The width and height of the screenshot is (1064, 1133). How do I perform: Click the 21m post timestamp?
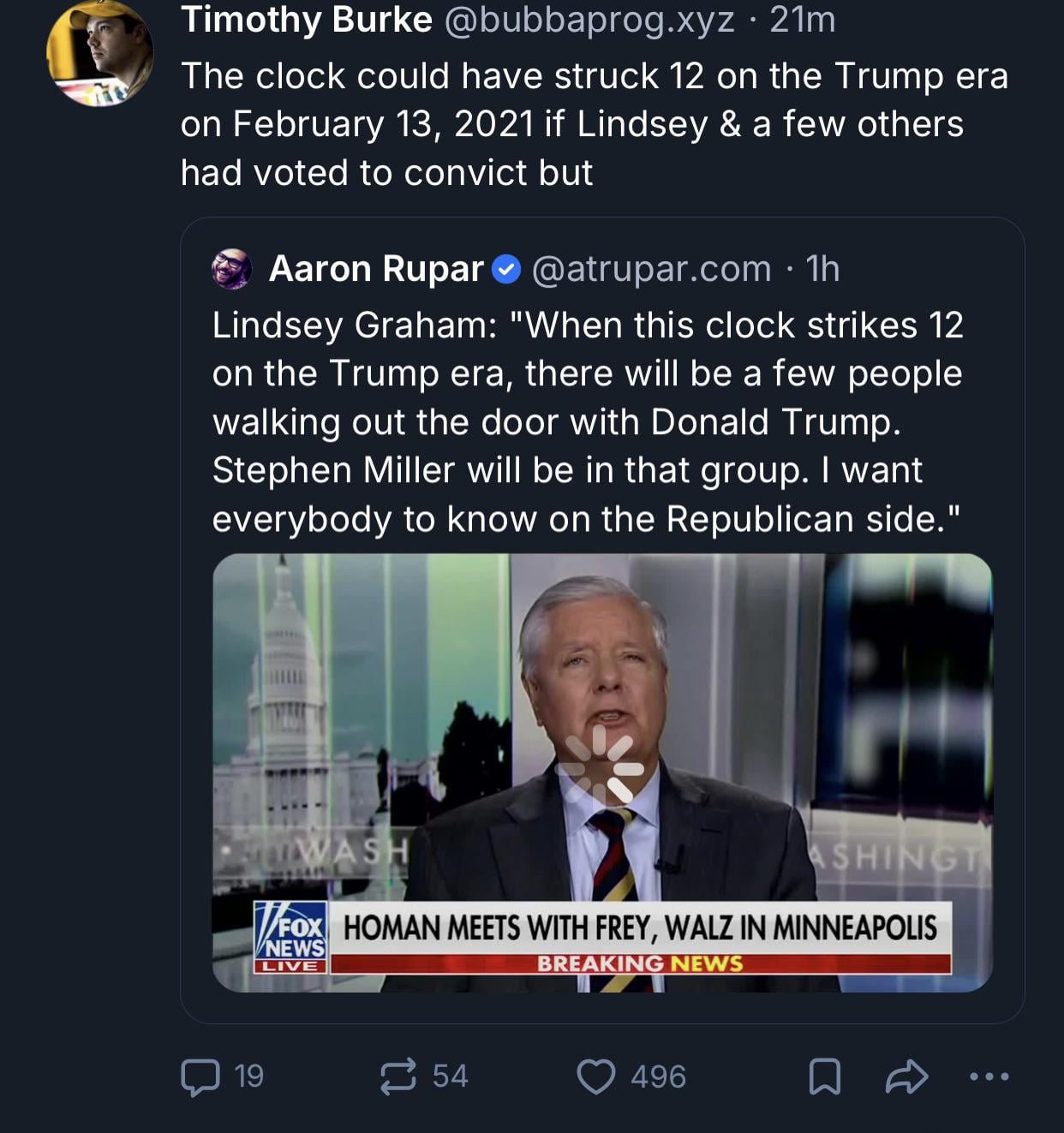(x=803, y=20)
